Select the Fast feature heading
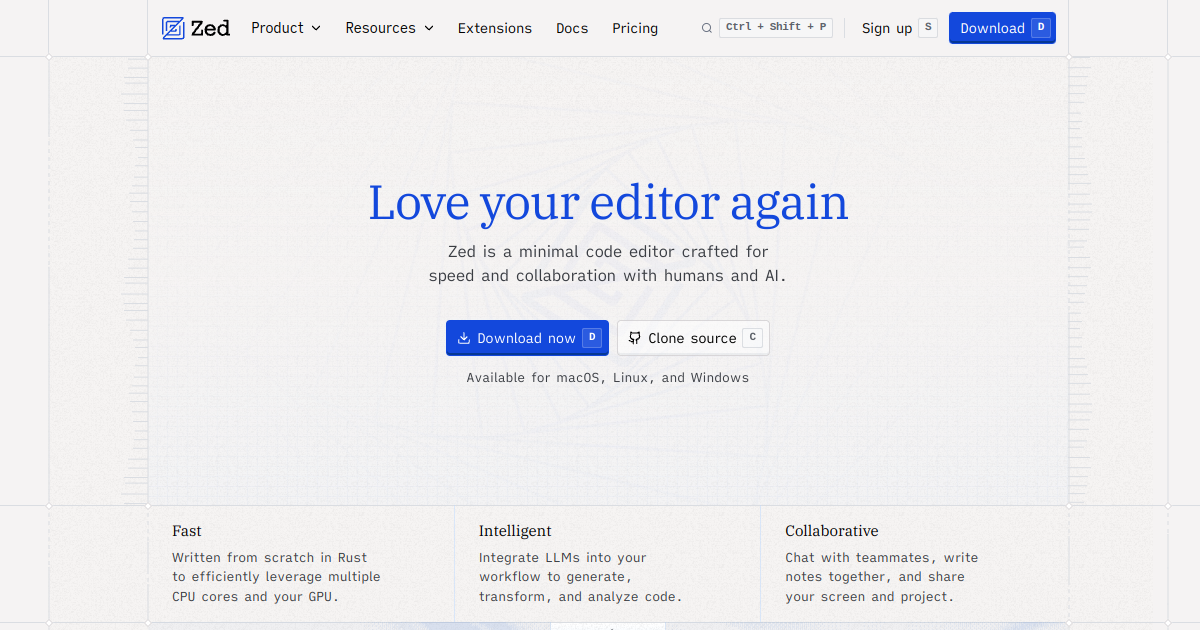 point(187,531)
